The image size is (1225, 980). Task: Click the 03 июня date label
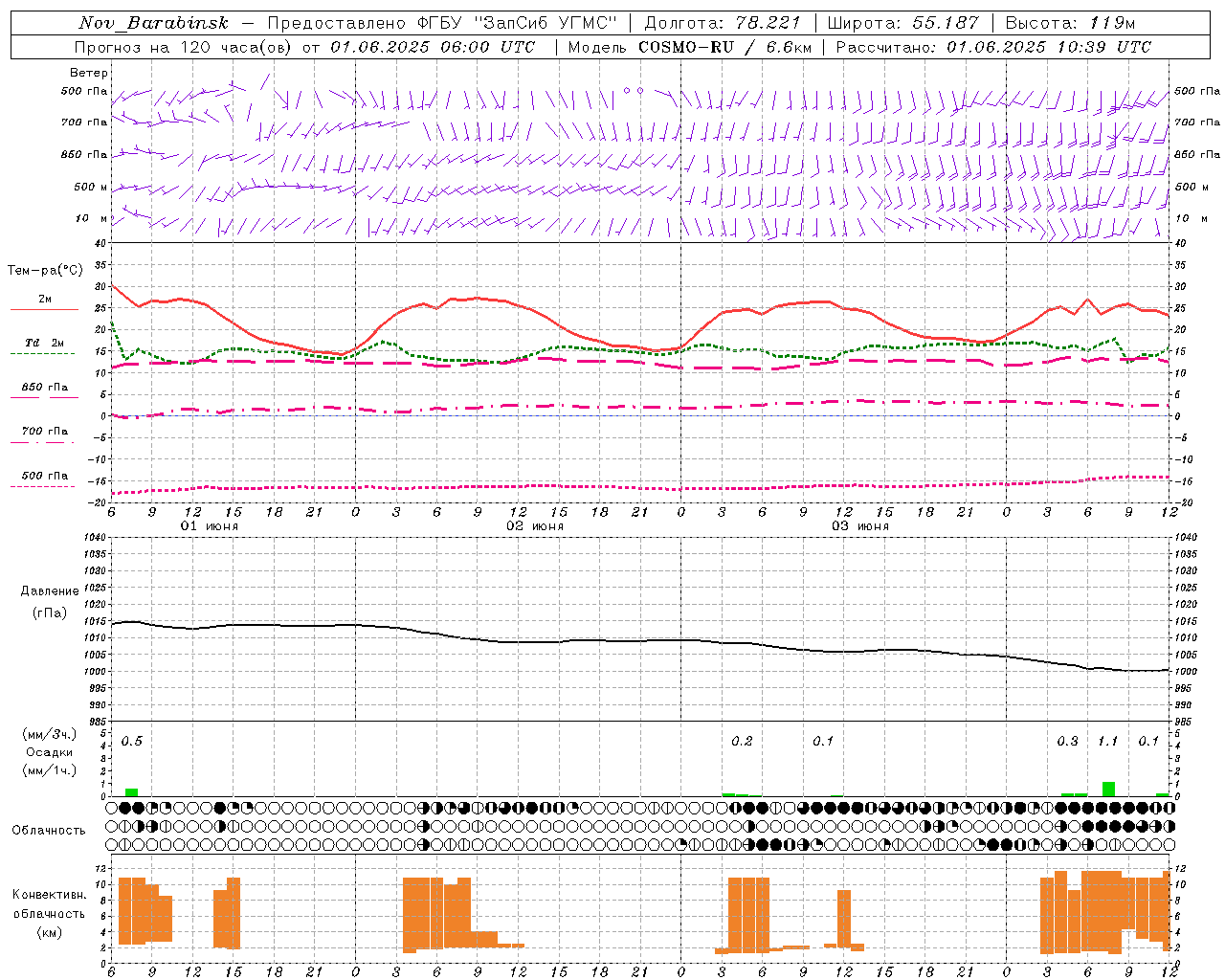tap(860, 526)
